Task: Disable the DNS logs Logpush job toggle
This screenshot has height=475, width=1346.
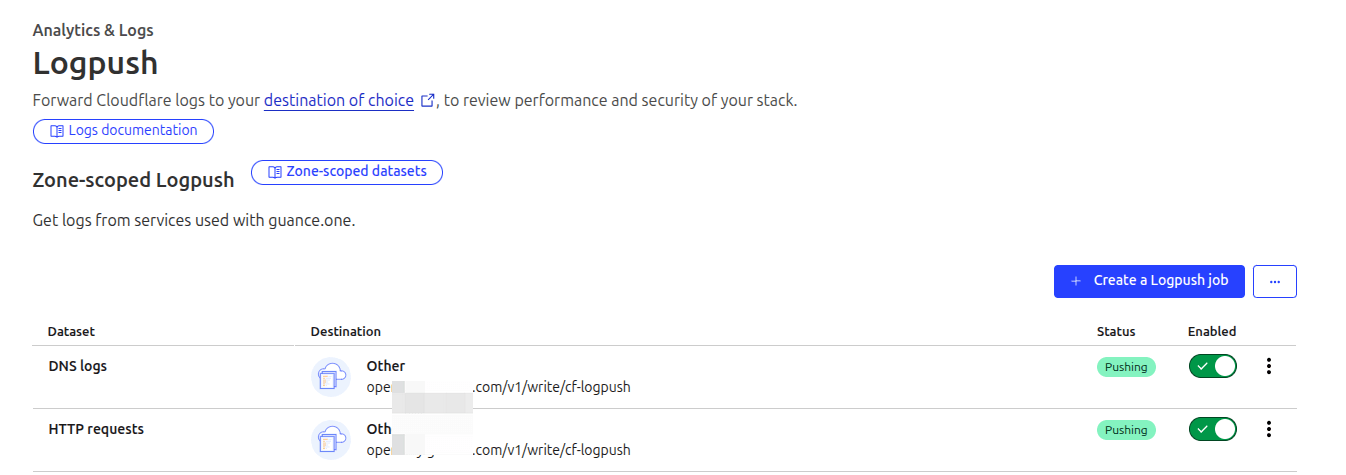Action: pyautogui.click(x=1212, y=366)
